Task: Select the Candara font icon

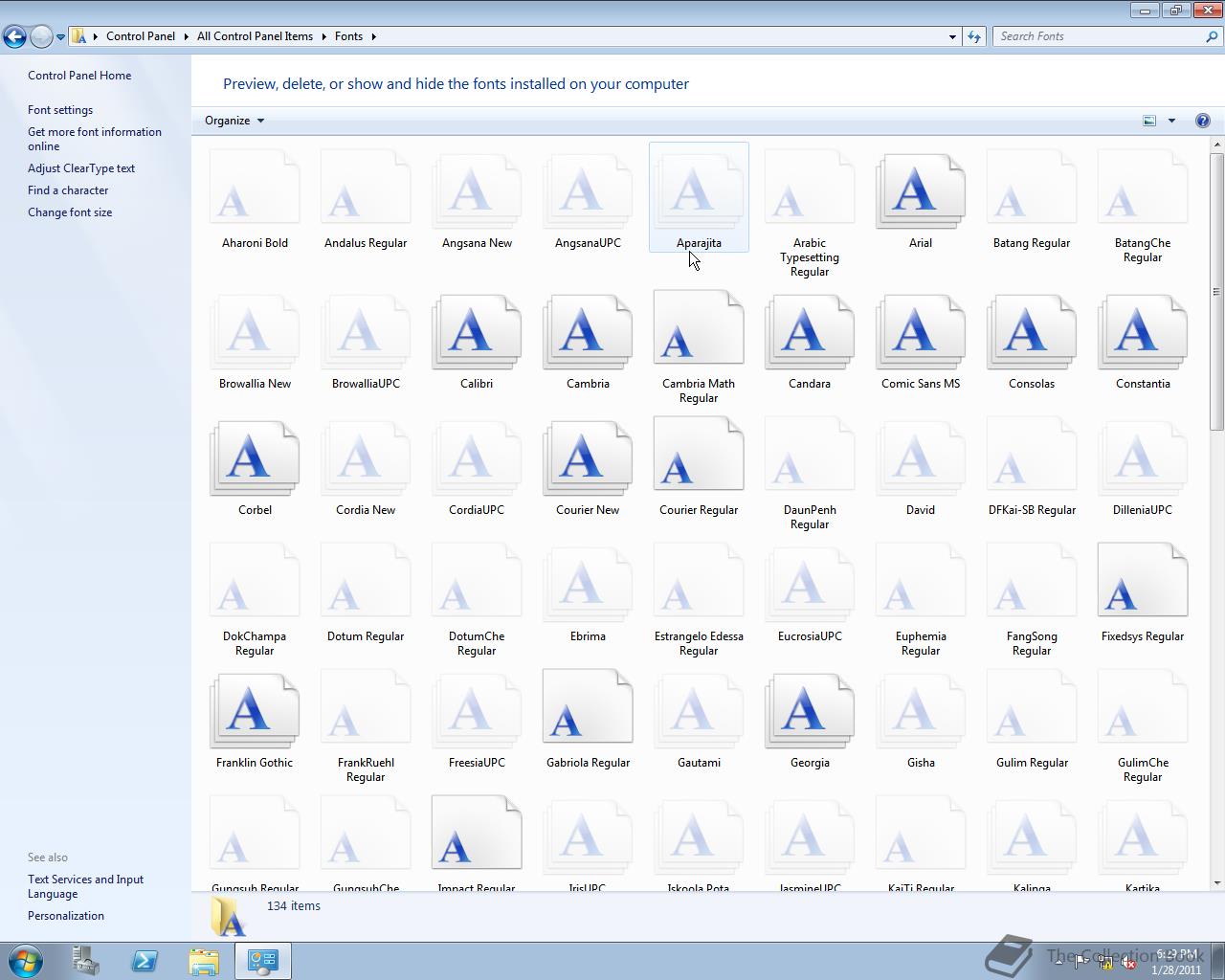Action: click(x=810, y=331)
